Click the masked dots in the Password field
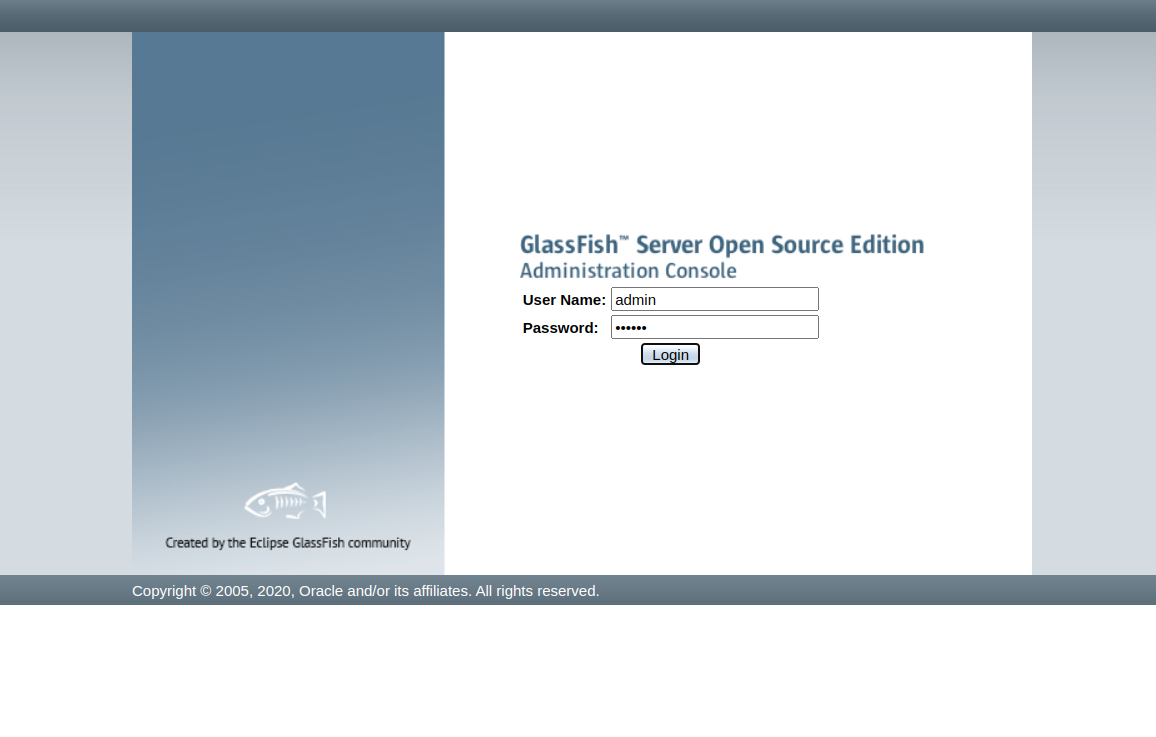 [x=631, y=328]
